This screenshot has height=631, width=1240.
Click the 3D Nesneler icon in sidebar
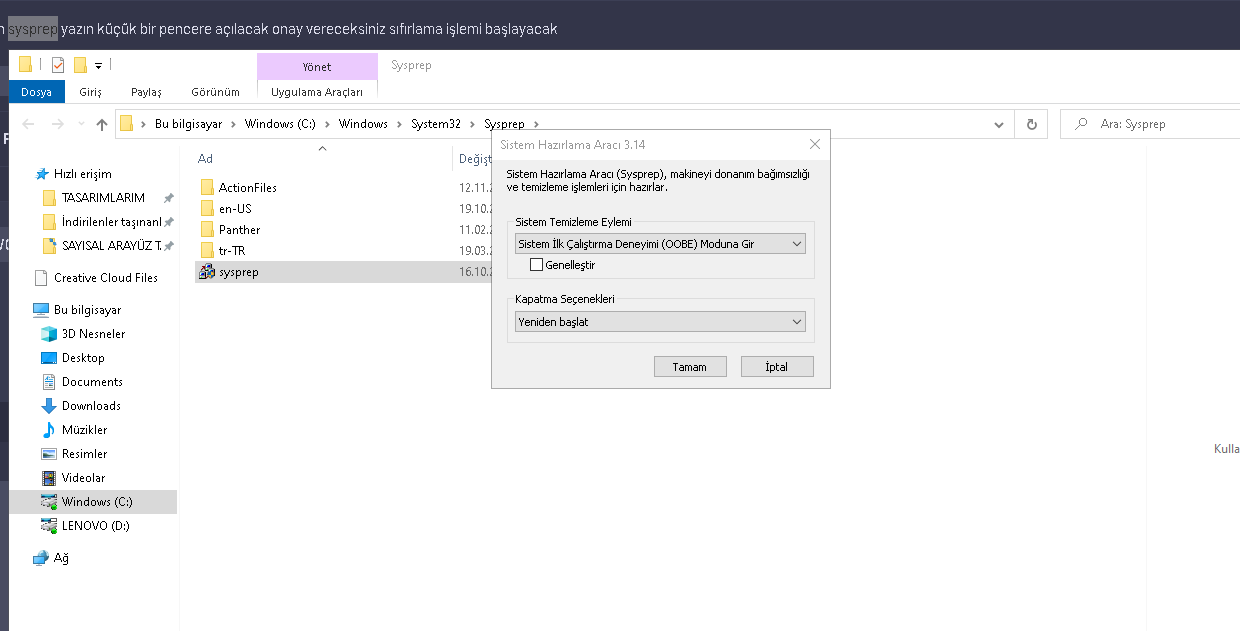49,334
